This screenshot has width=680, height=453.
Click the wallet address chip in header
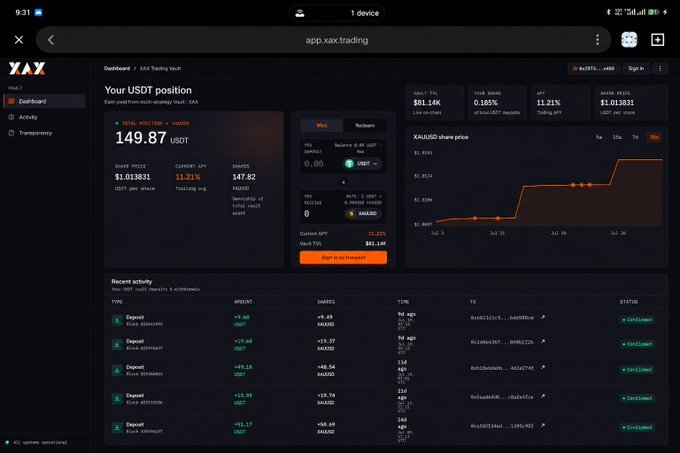594,68
